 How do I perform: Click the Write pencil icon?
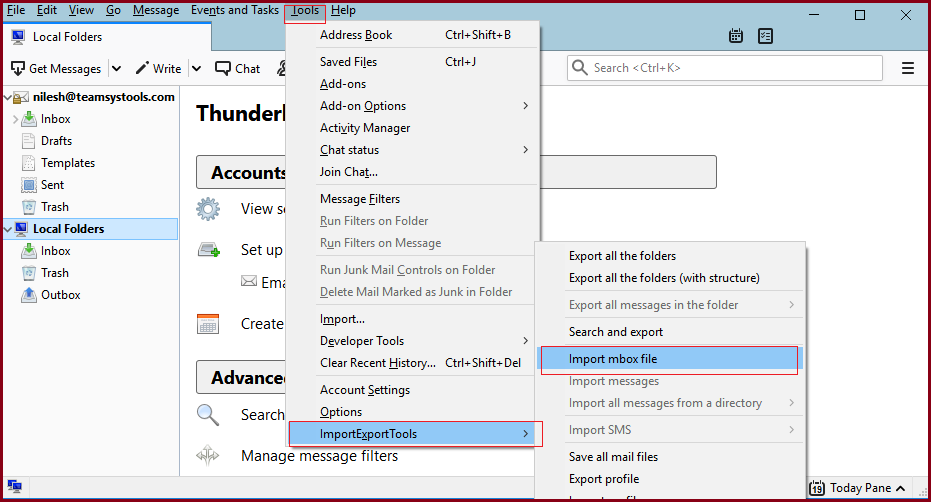(x=142, y=68)
